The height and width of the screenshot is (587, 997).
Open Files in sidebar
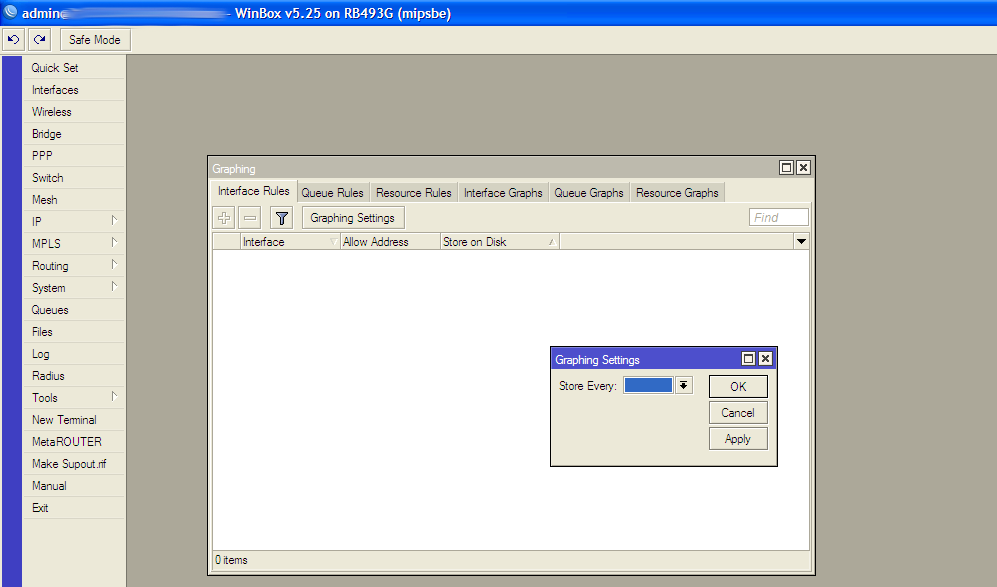pyautogui.click(x=74, y=332)
